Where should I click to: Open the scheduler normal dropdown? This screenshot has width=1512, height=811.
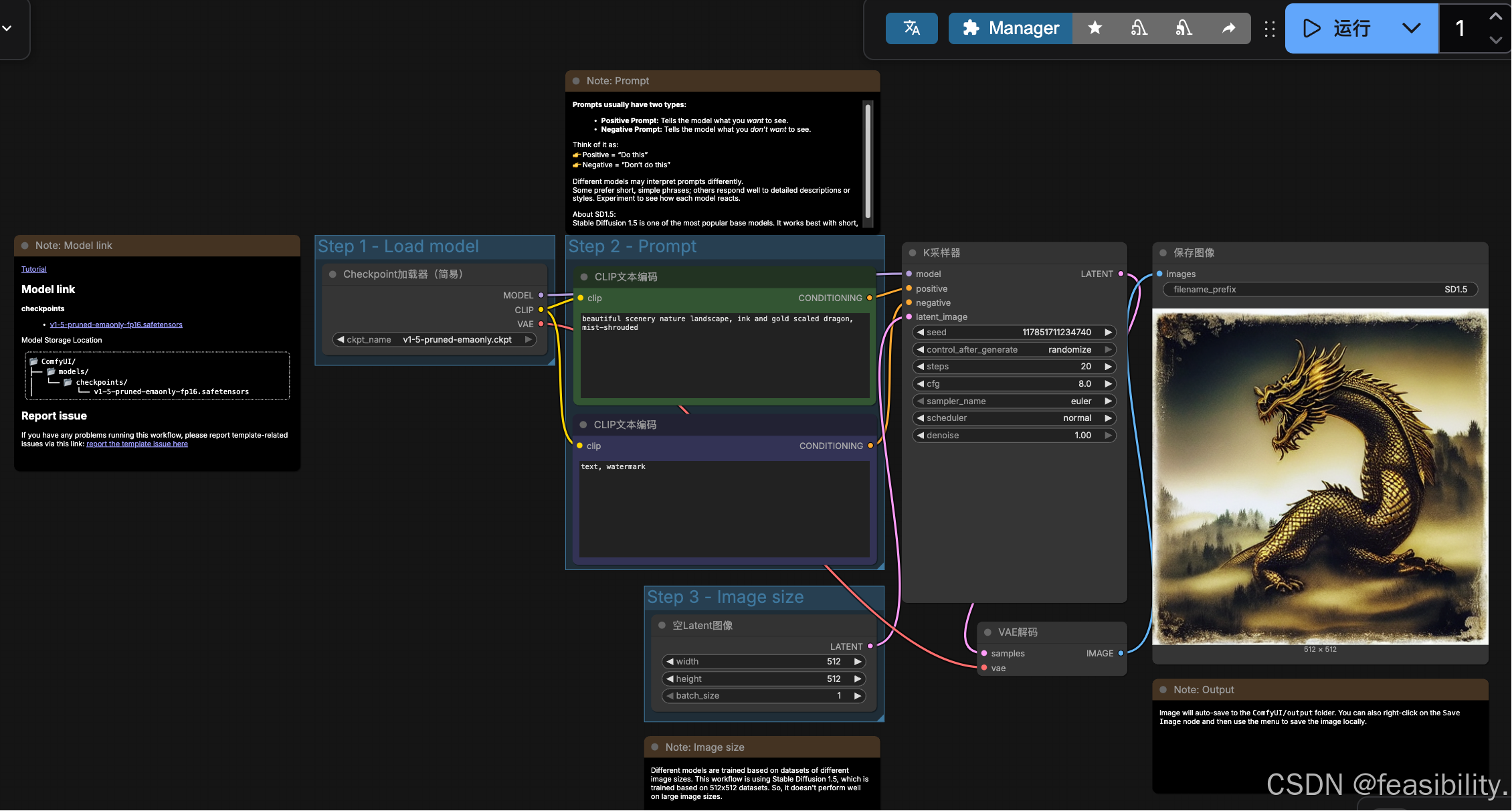(1014, 418)
